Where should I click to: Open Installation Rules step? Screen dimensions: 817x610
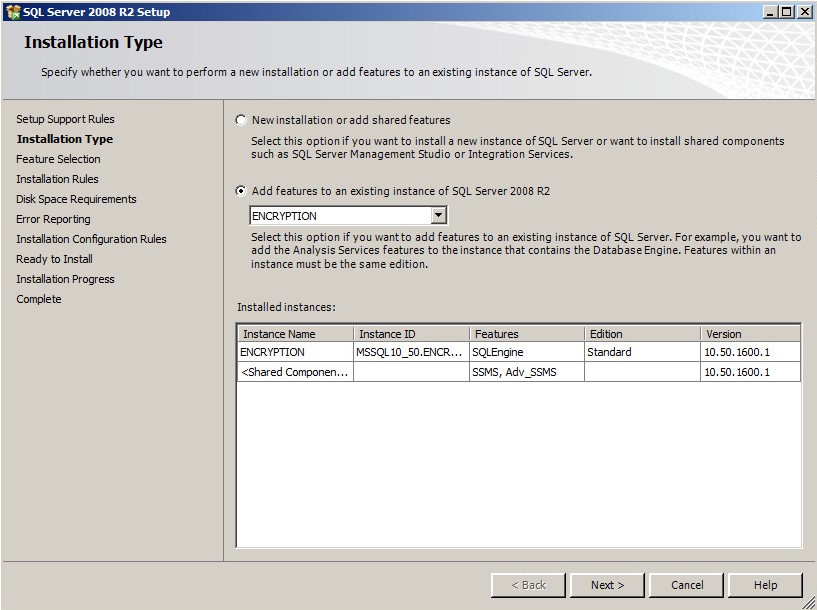tap(57, 179)
